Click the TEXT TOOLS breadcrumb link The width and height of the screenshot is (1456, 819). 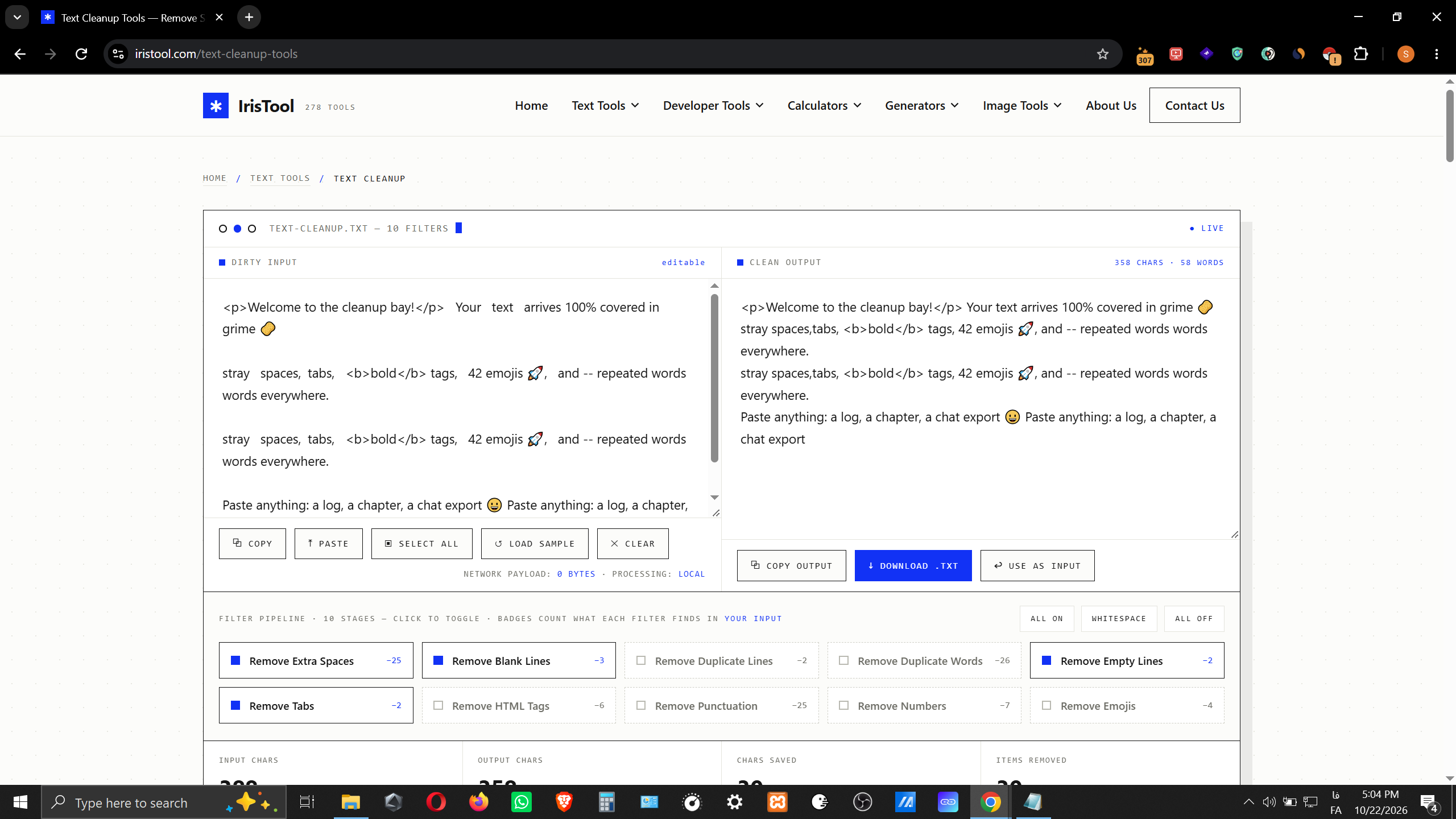(x=280, y=178)
